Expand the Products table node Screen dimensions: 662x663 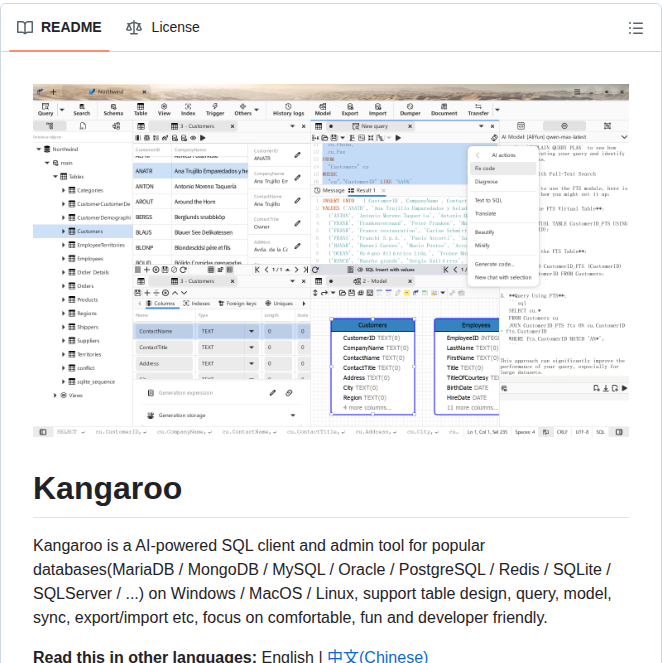pos(63,300)
